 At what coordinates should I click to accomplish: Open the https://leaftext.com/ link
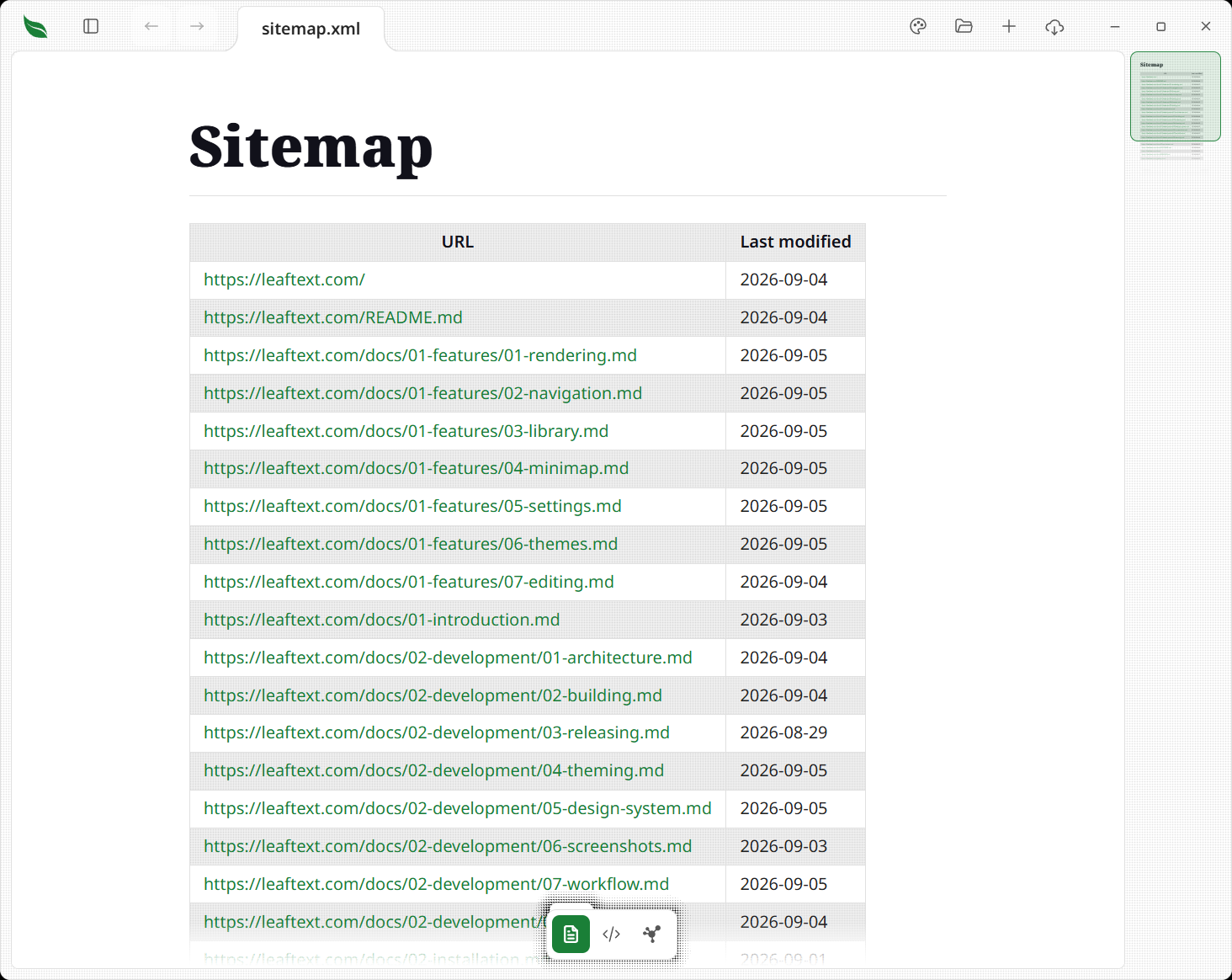284,280
